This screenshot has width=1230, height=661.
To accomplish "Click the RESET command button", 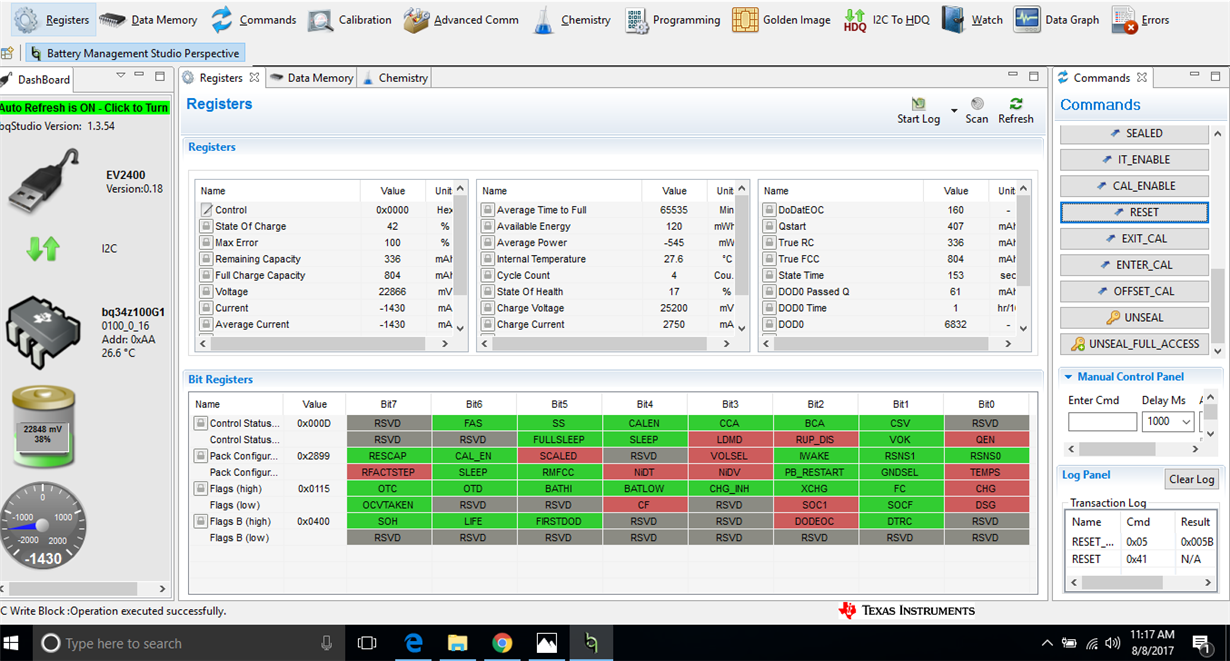I will point(1135,212).
